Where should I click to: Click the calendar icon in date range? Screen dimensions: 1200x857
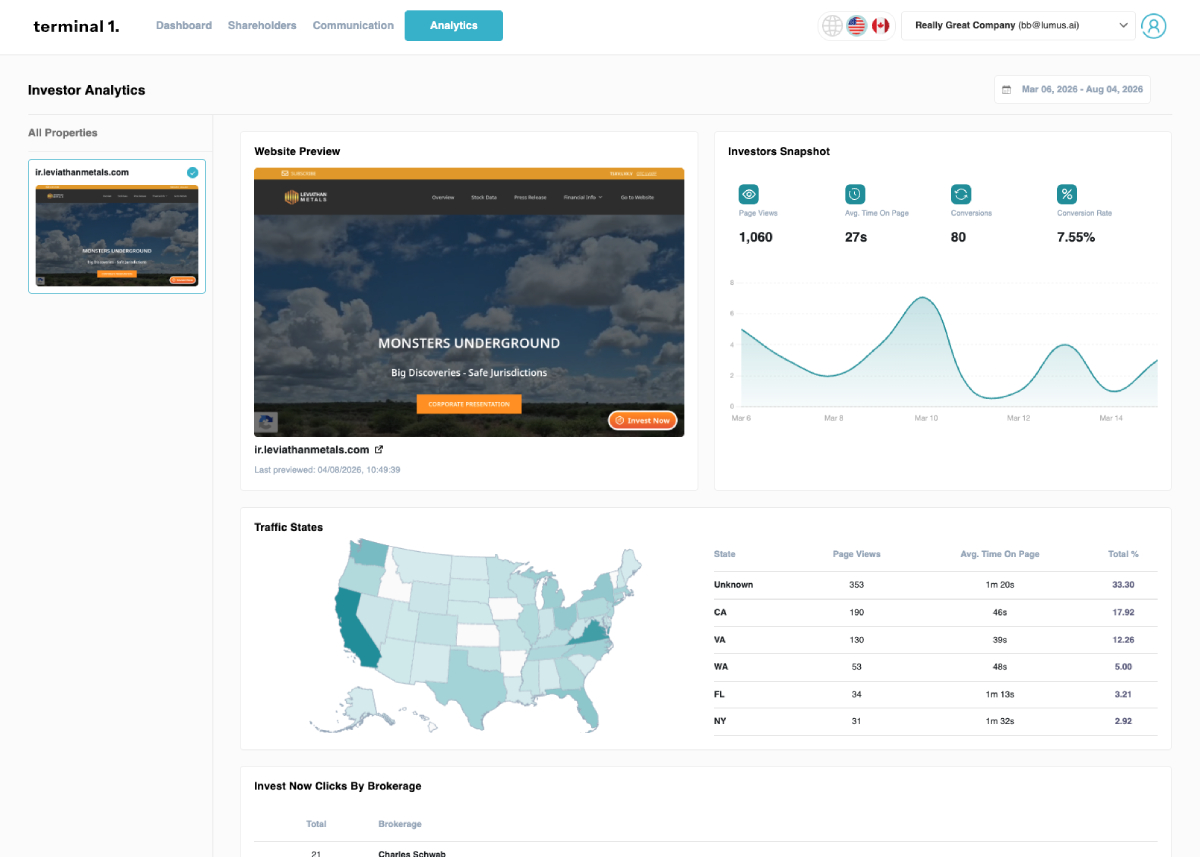[x=1007, y=90]
